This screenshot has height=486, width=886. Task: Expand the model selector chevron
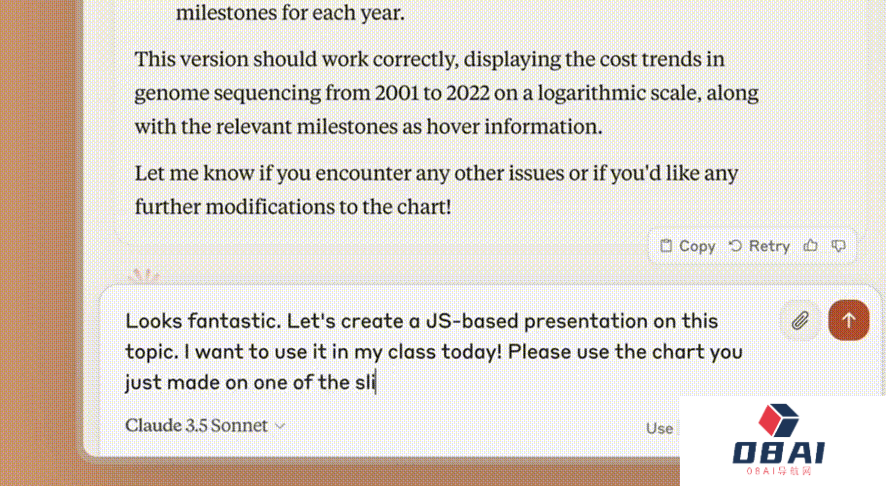point(280,426)
